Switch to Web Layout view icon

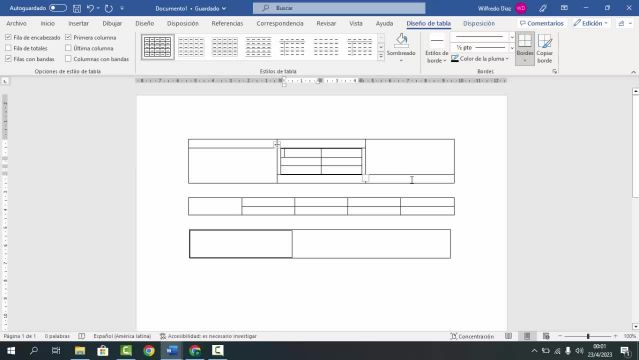(x=546, y=336)
